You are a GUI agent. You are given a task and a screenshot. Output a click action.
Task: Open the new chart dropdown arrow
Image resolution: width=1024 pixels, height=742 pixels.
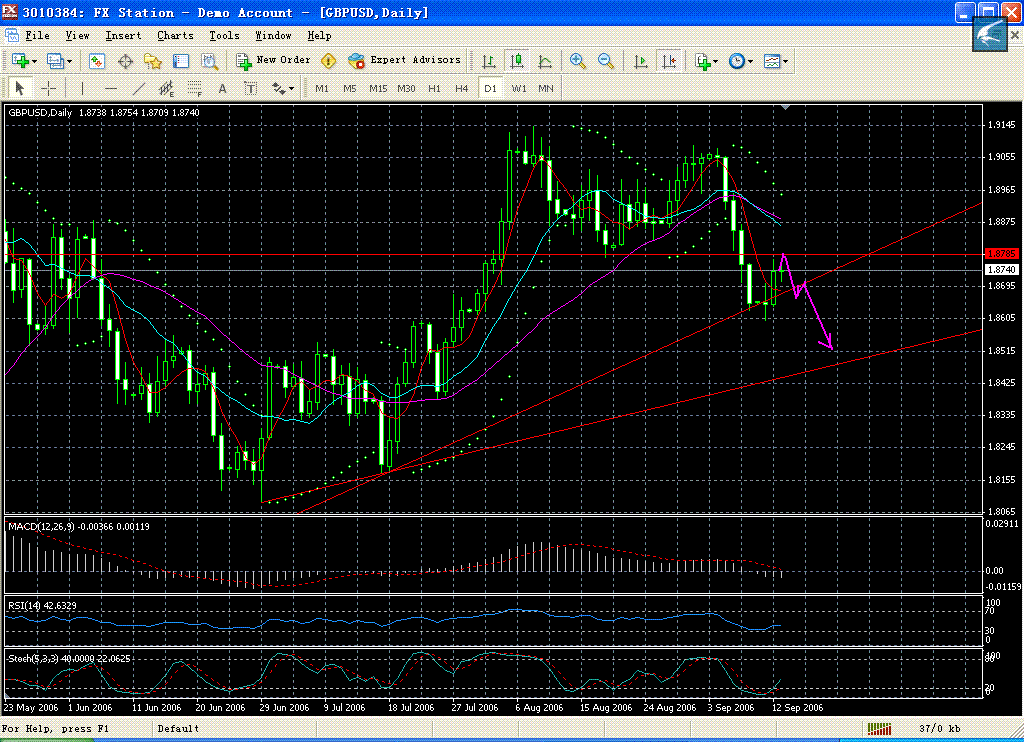coord(34,61)
